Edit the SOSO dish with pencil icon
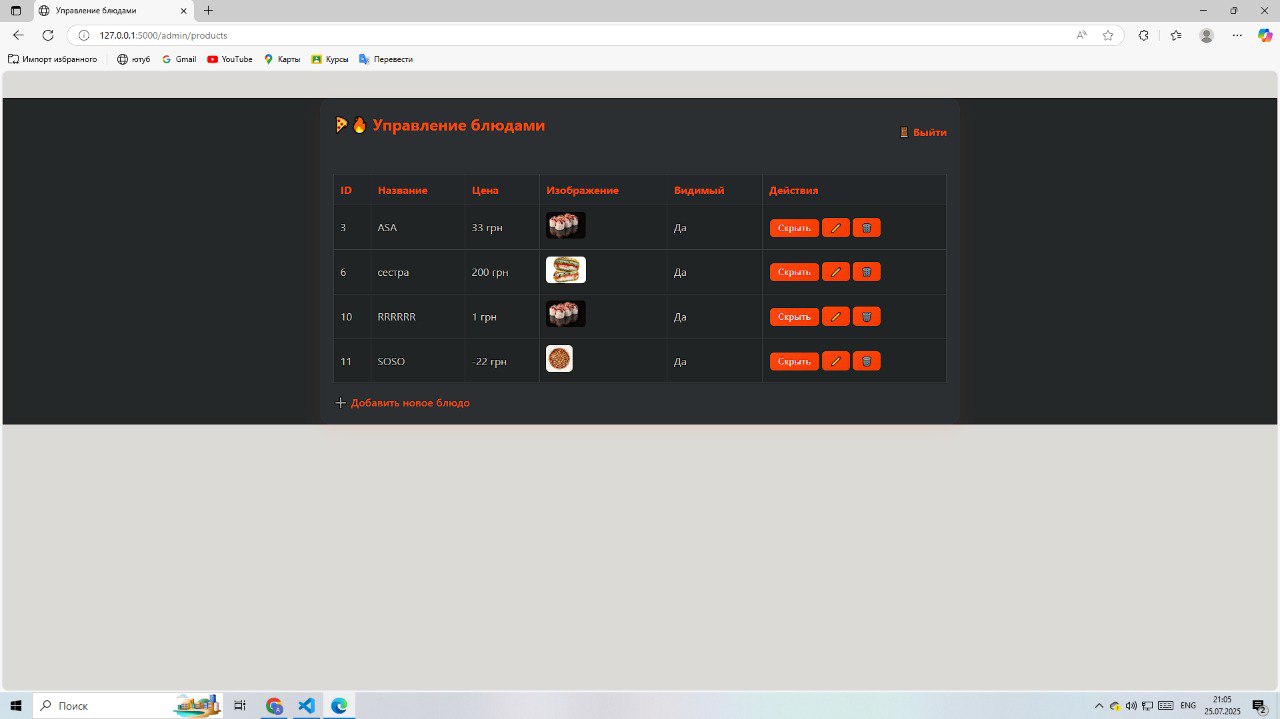 [x=835, y=361]
